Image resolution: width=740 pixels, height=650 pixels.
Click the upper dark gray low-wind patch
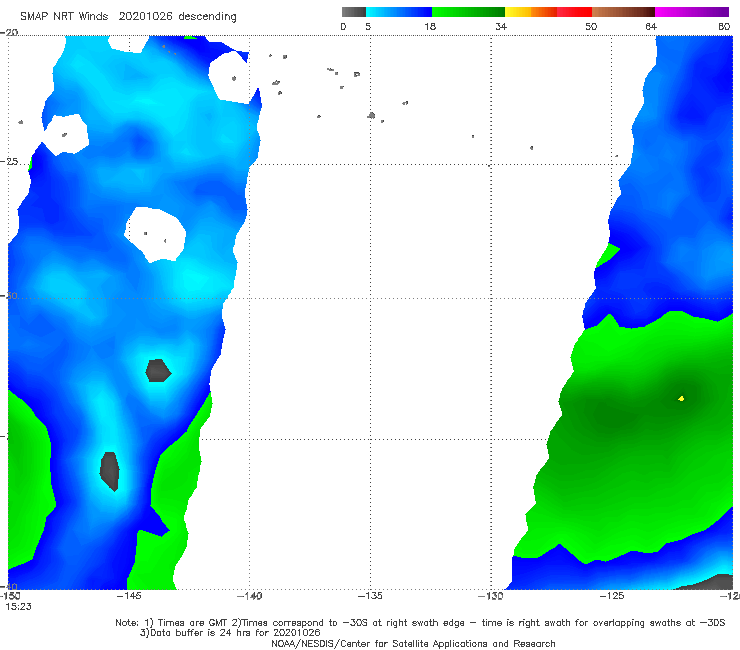[158, 371]
